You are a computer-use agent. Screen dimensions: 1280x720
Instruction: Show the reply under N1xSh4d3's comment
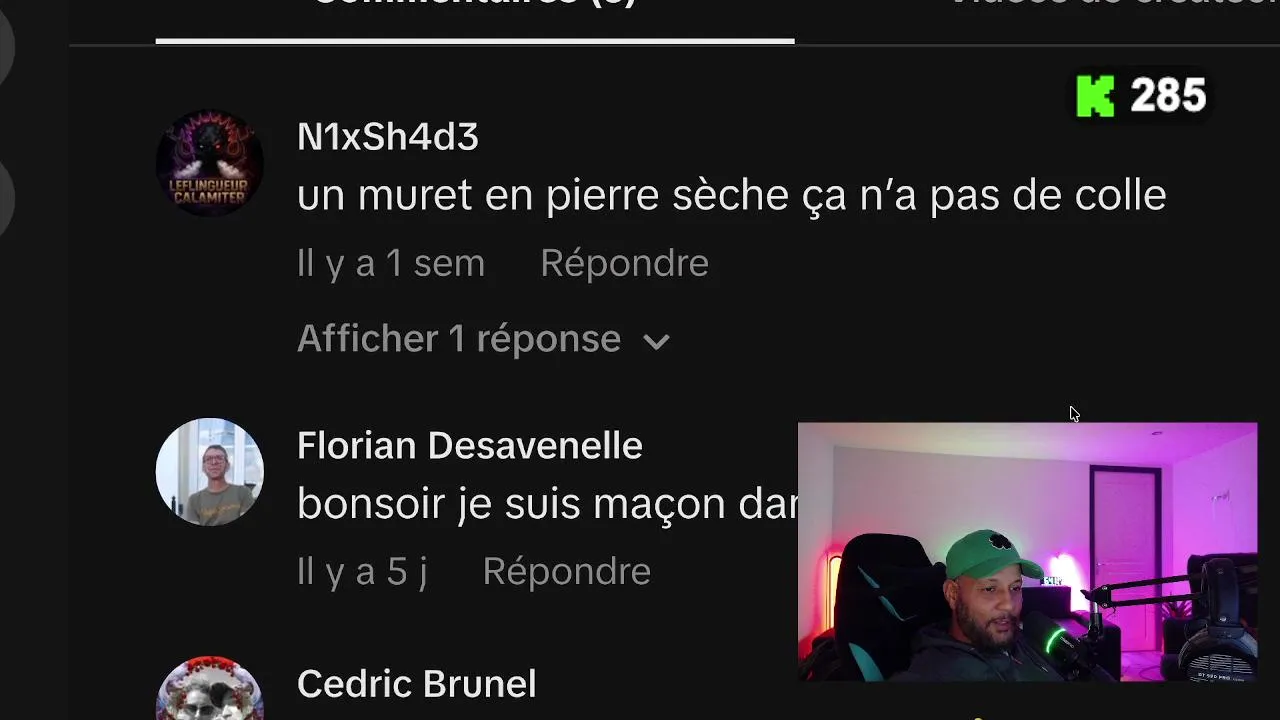(x=483, y=339)
